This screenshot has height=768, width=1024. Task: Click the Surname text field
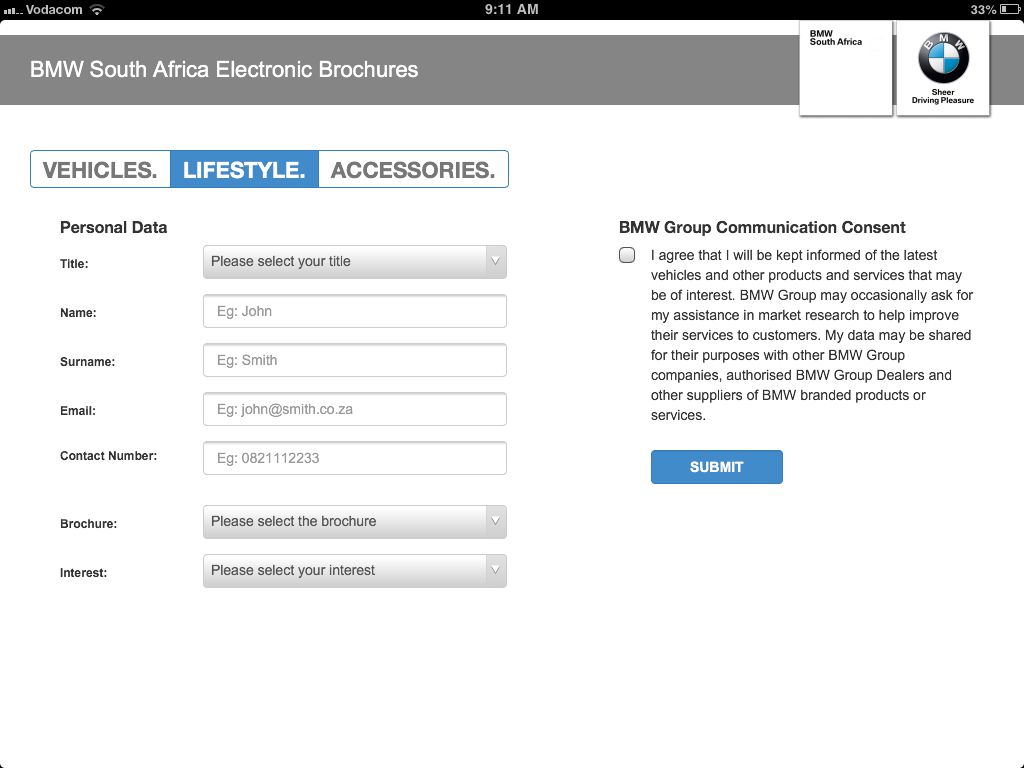pyautogui.click(x=355, y=360)
